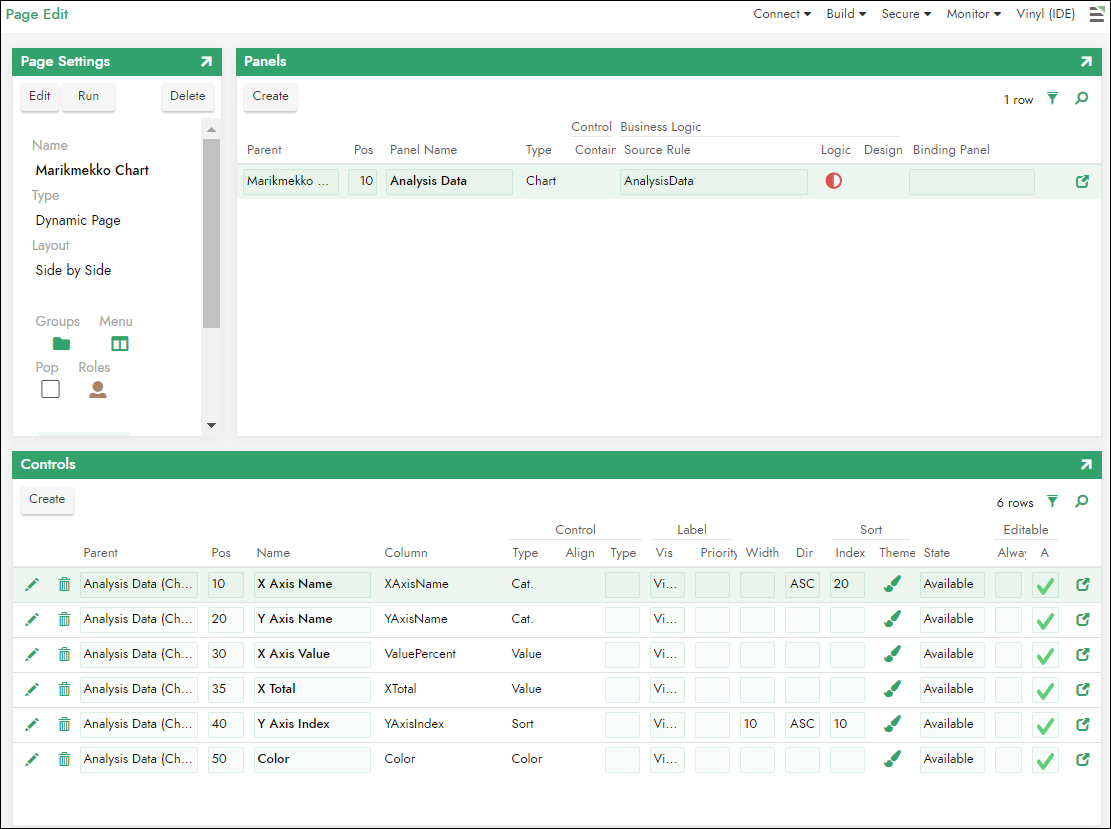Open the Build dropdown menu
This screenshot has height=829, width=1111.
click(846, 14)
